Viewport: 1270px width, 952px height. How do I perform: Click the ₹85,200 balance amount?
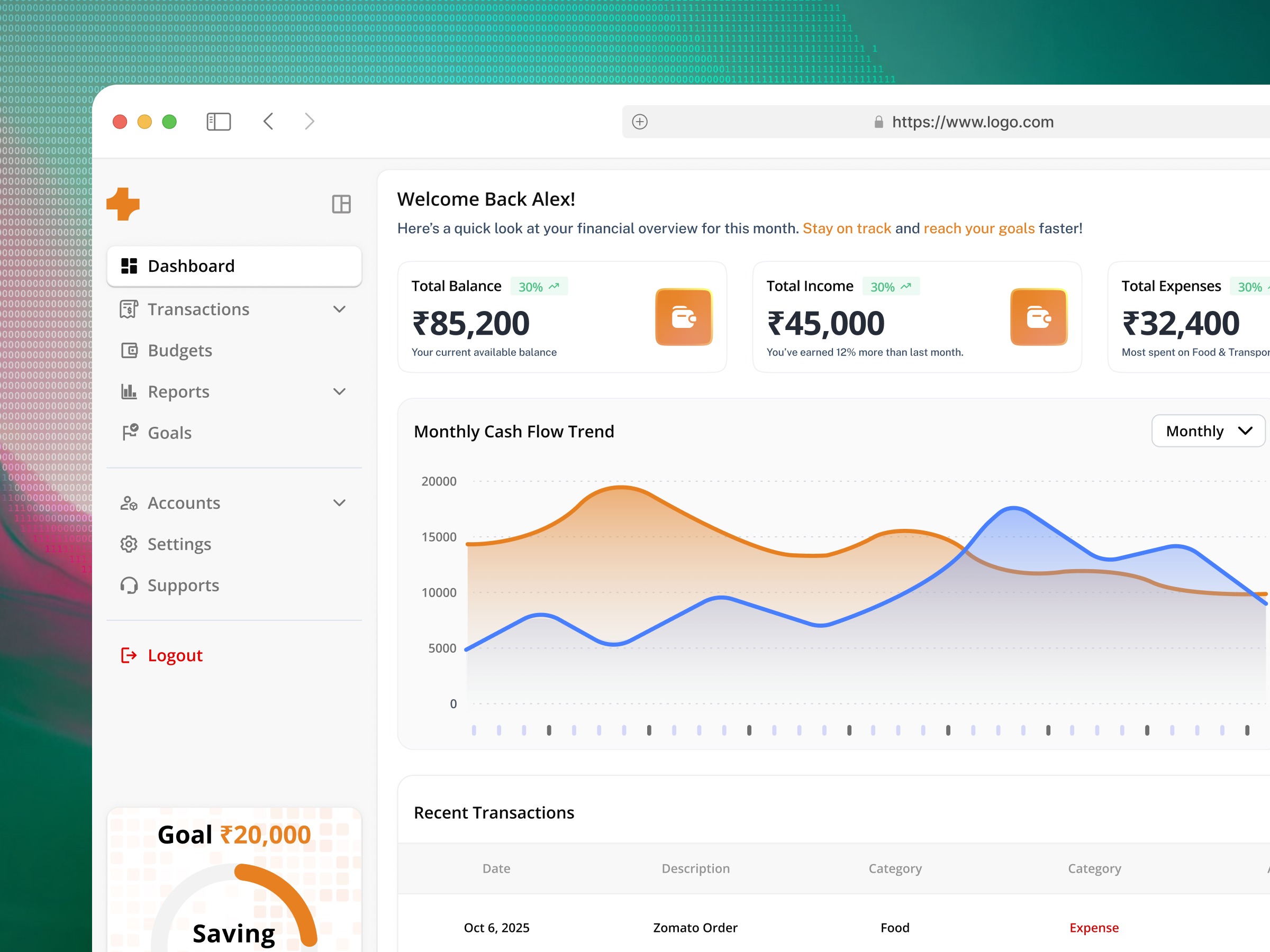pos(471,323)
